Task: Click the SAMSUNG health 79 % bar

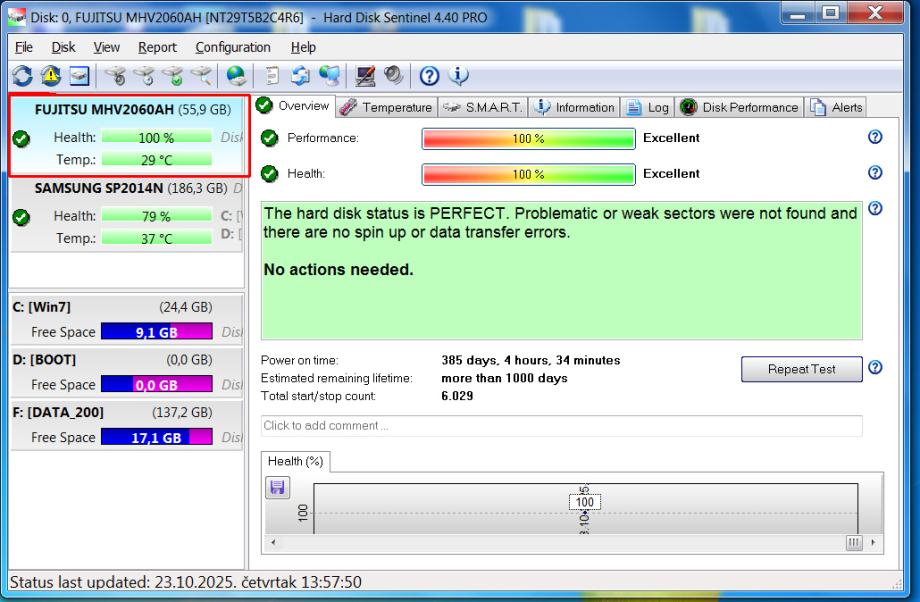Action: [157, 216]
